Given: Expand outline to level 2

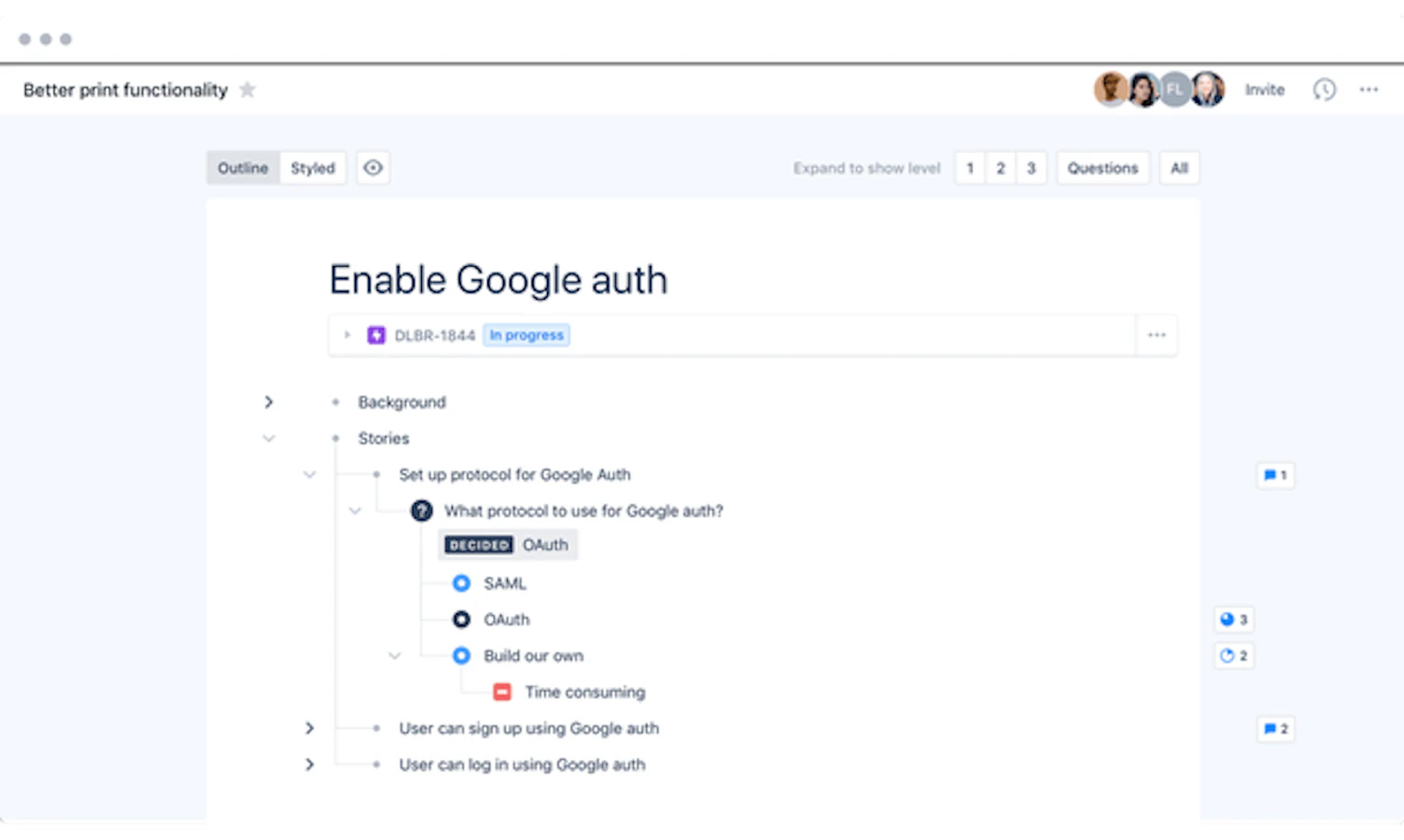Looking at the screenshot, I should coord(1001,168).
